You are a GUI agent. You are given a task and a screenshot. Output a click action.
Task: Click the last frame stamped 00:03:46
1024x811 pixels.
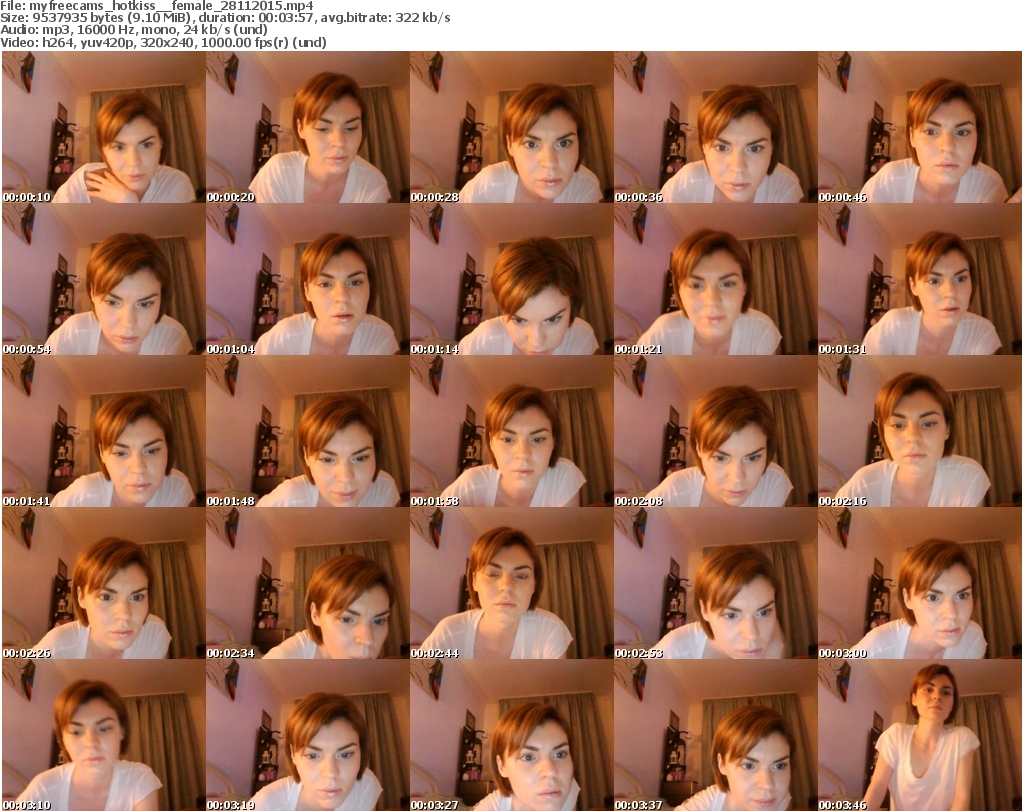(x=920, y=735)
